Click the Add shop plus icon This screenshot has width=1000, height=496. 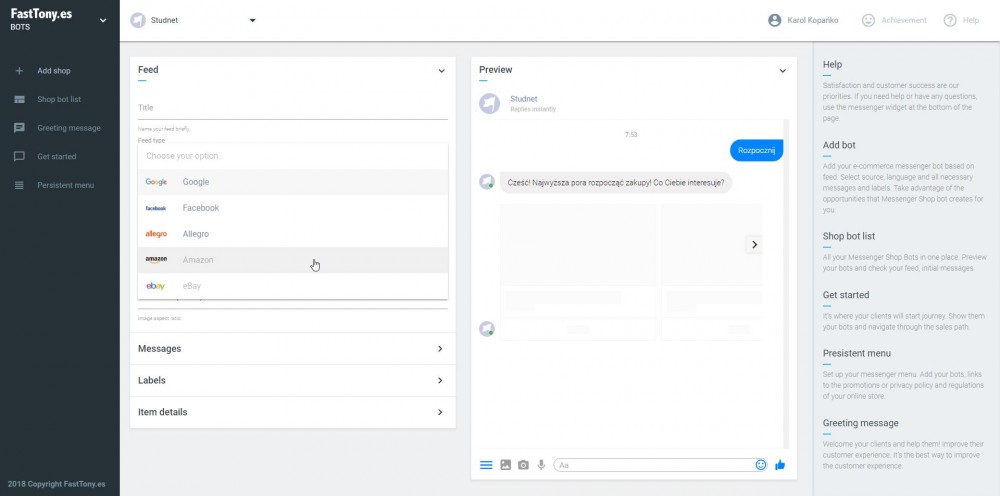19,71
